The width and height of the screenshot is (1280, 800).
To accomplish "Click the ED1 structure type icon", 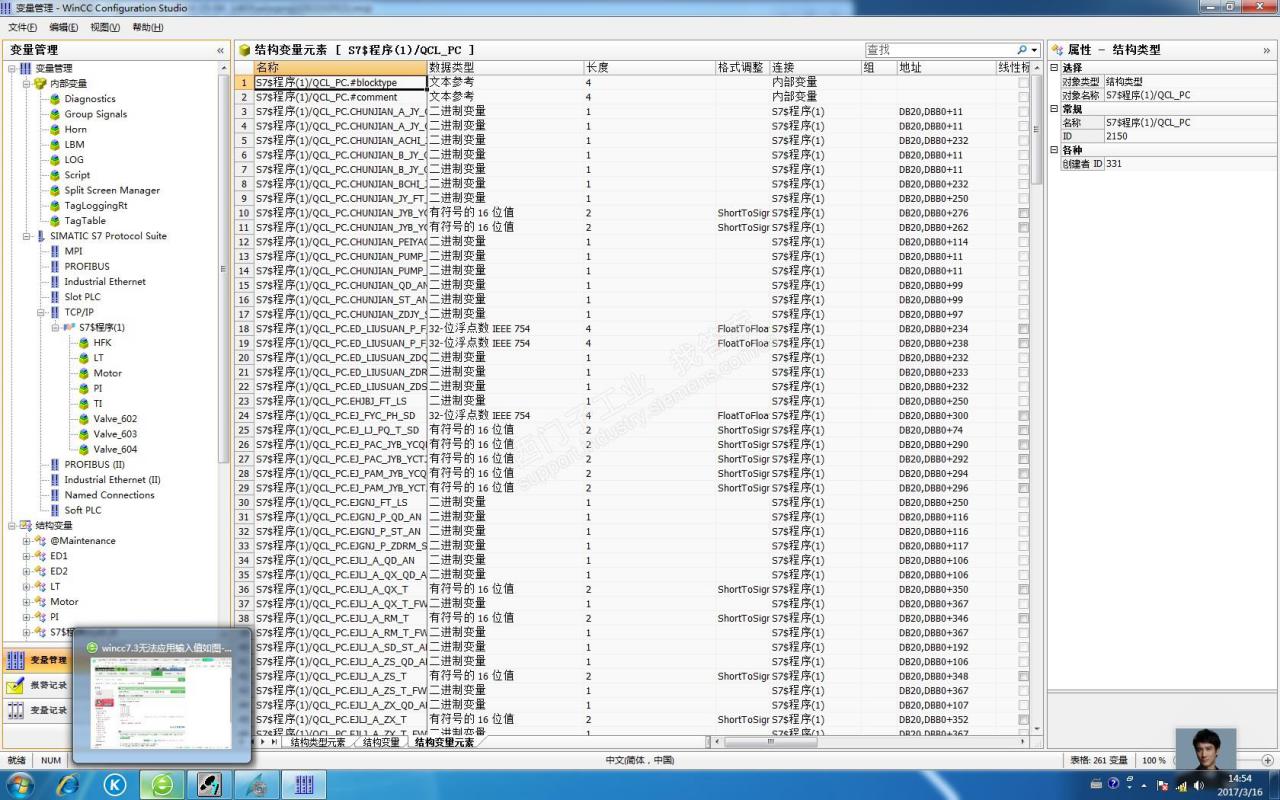I will click(40, 556).
